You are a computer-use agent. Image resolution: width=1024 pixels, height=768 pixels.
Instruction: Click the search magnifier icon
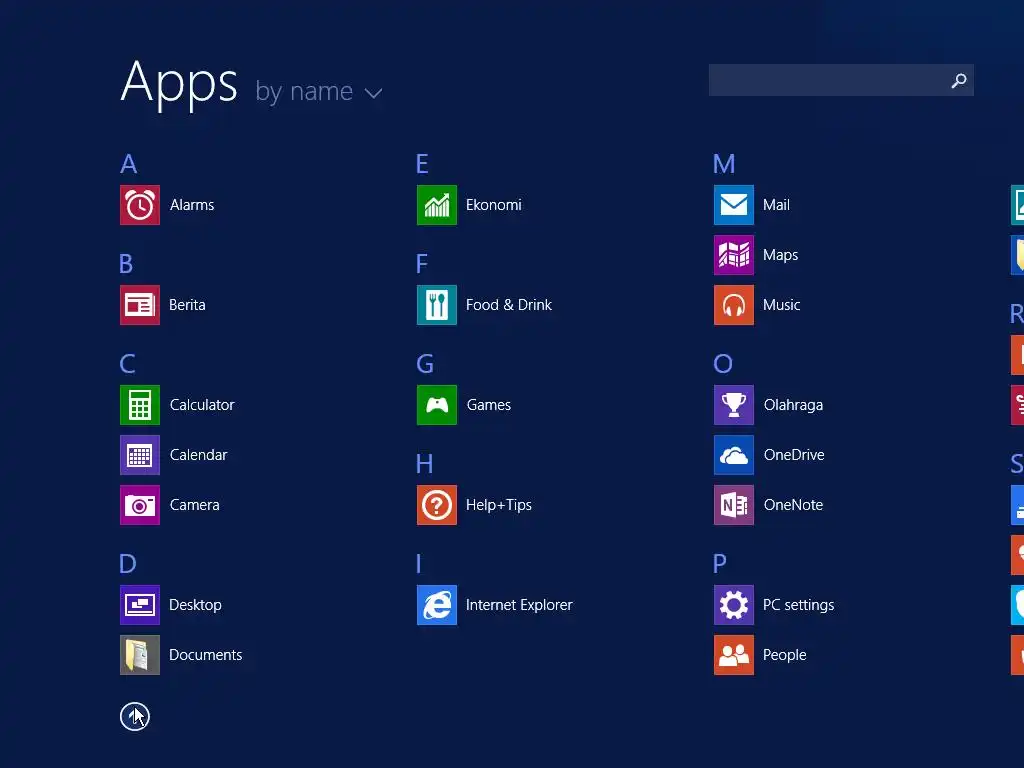point(959,80)
